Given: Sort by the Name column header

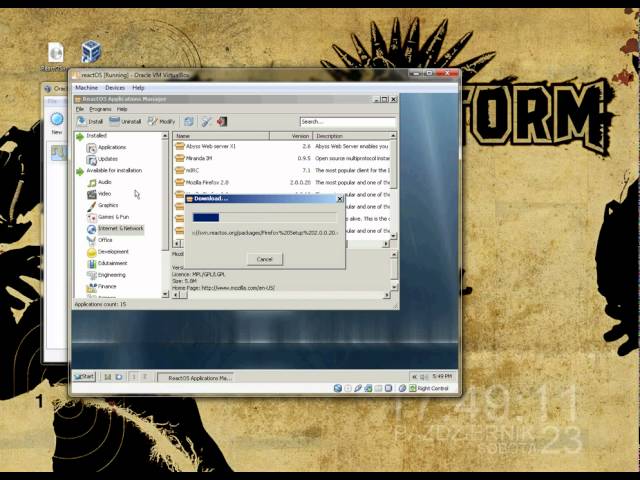Looking at the screenshot, I should tap(221, 136).
